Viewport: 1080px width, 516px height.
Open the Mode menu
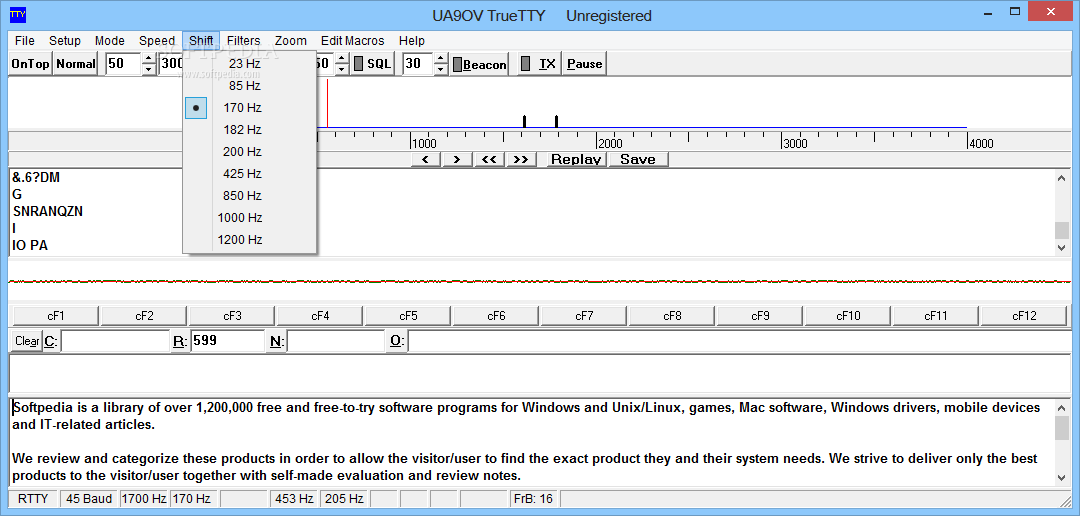pyautogui.click(x=110, y=41)
